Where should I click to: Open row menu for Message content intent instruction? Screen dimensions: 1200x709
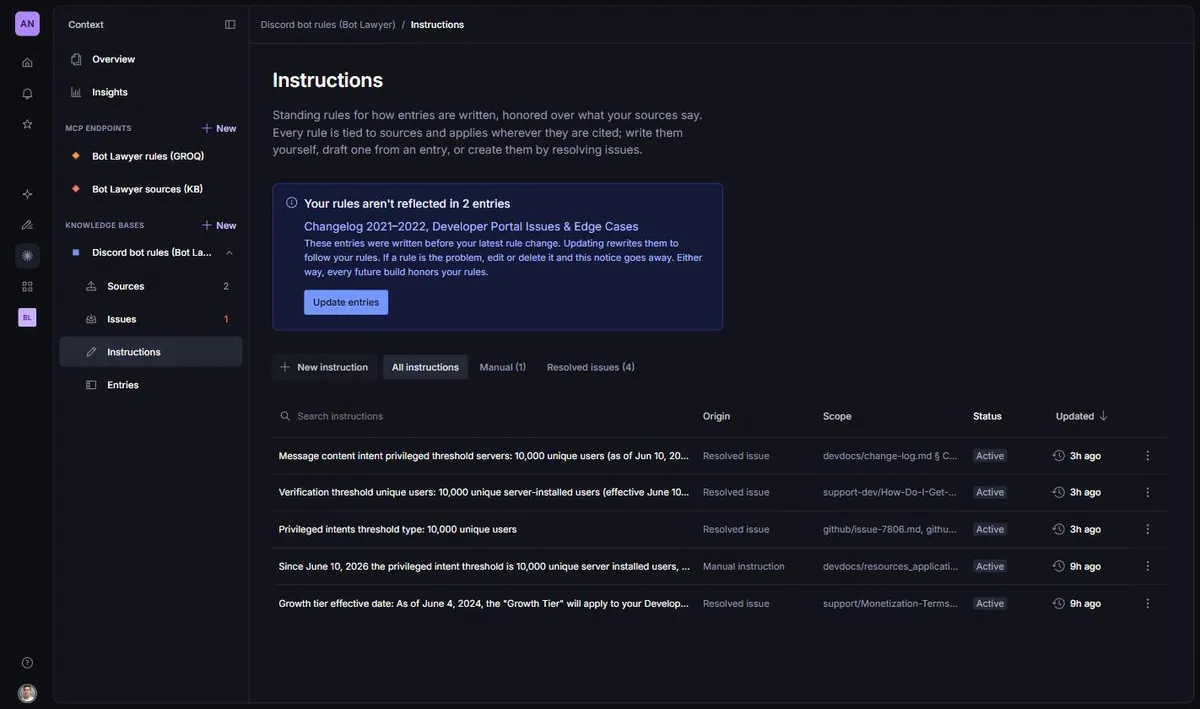1147,456
